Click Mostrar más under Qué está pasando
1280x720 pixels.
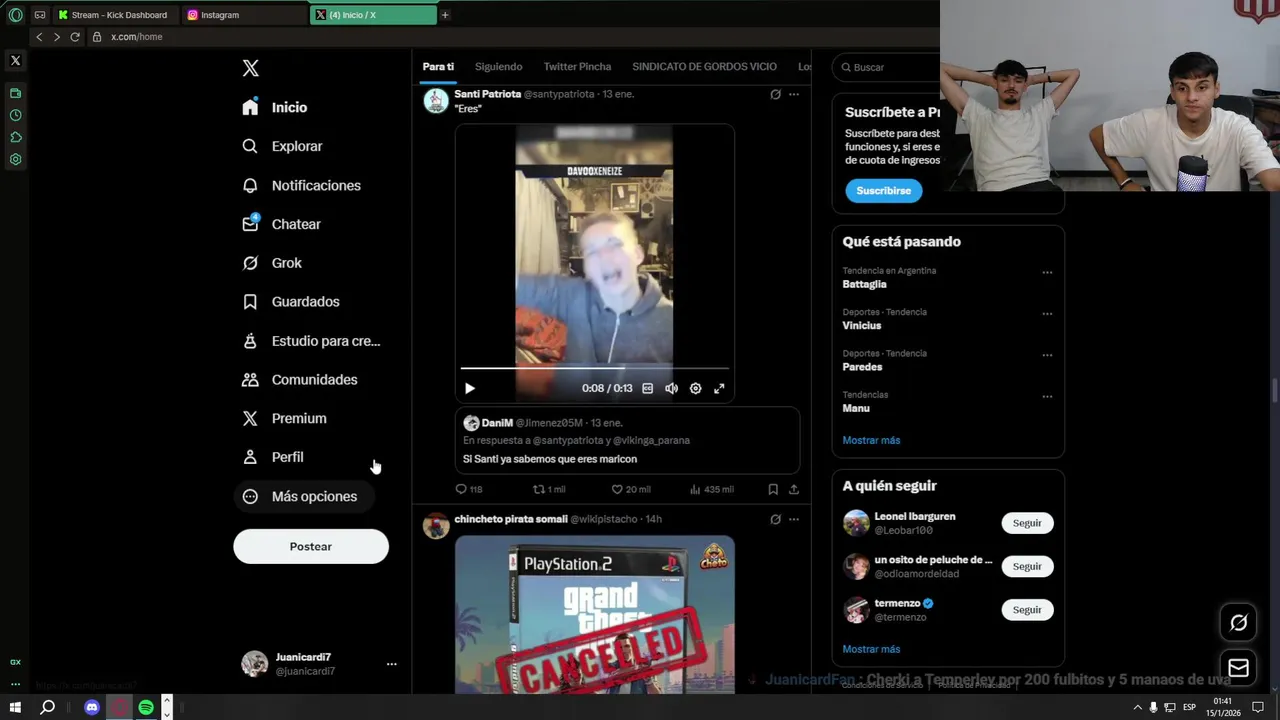coord(871,440)
